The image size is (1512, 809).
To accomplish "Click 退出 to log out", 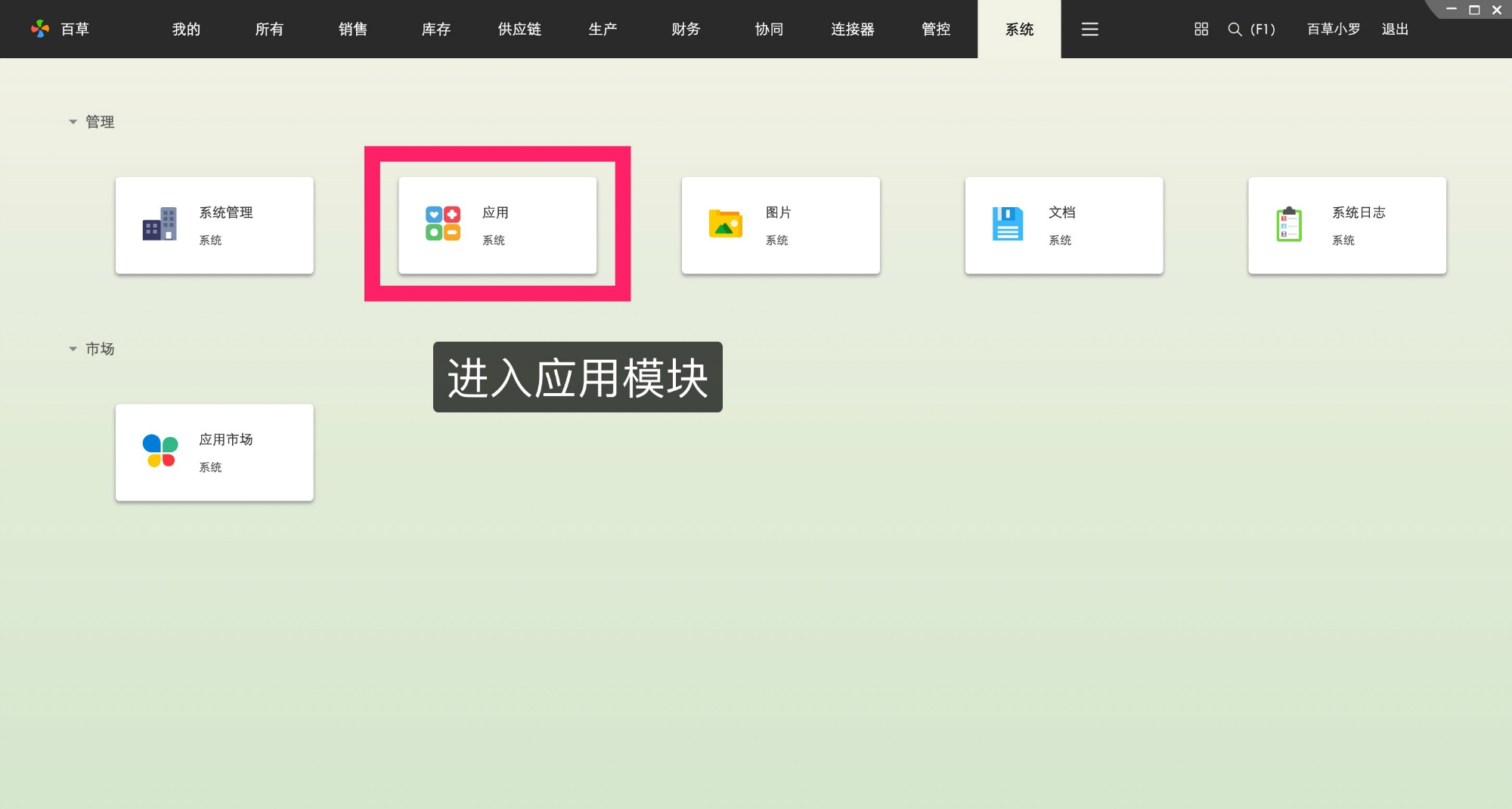I will (1395, 29).
